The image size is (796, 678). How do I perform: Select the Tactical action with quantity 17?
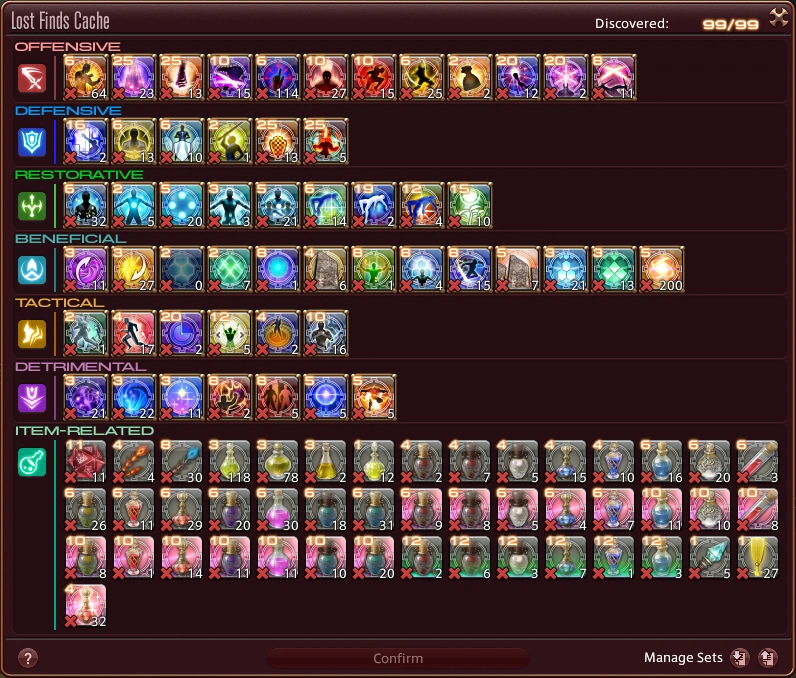[133, 333]
